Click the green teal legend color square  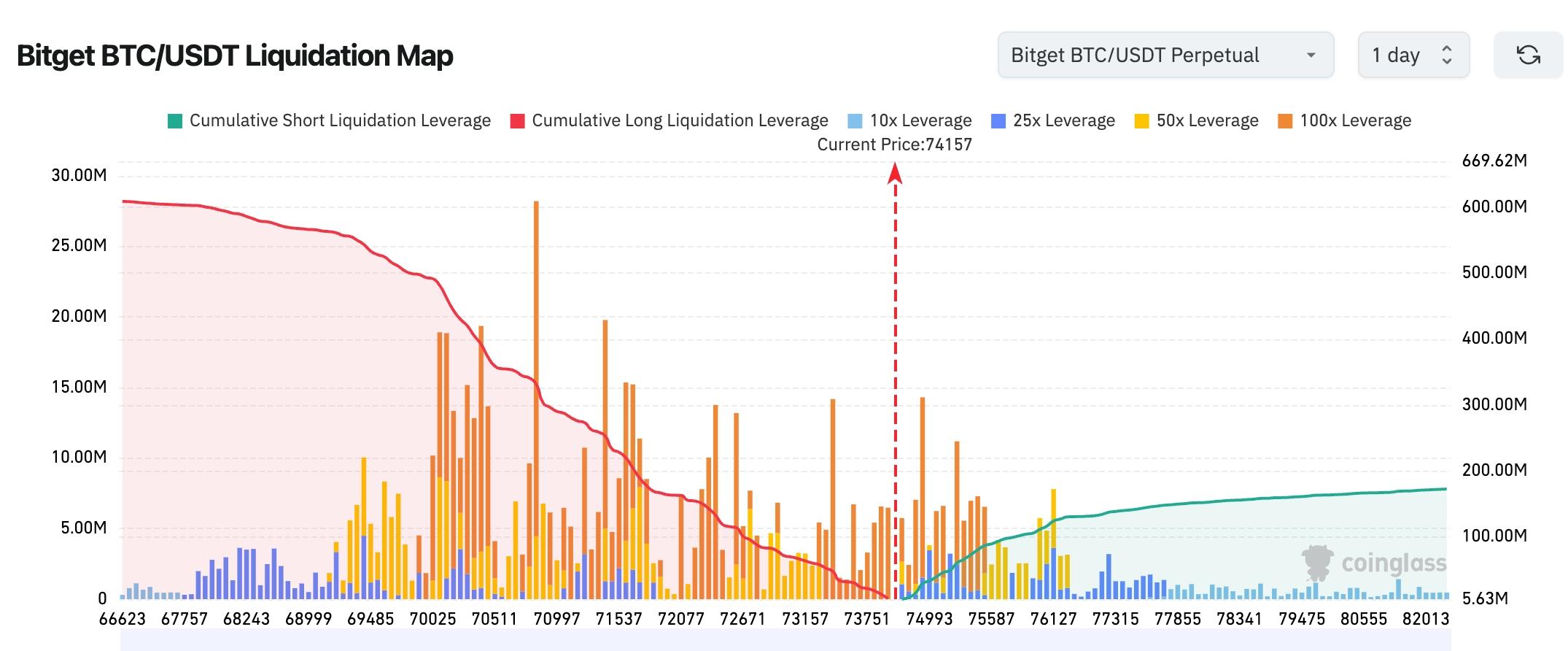(x=175, y=121)
